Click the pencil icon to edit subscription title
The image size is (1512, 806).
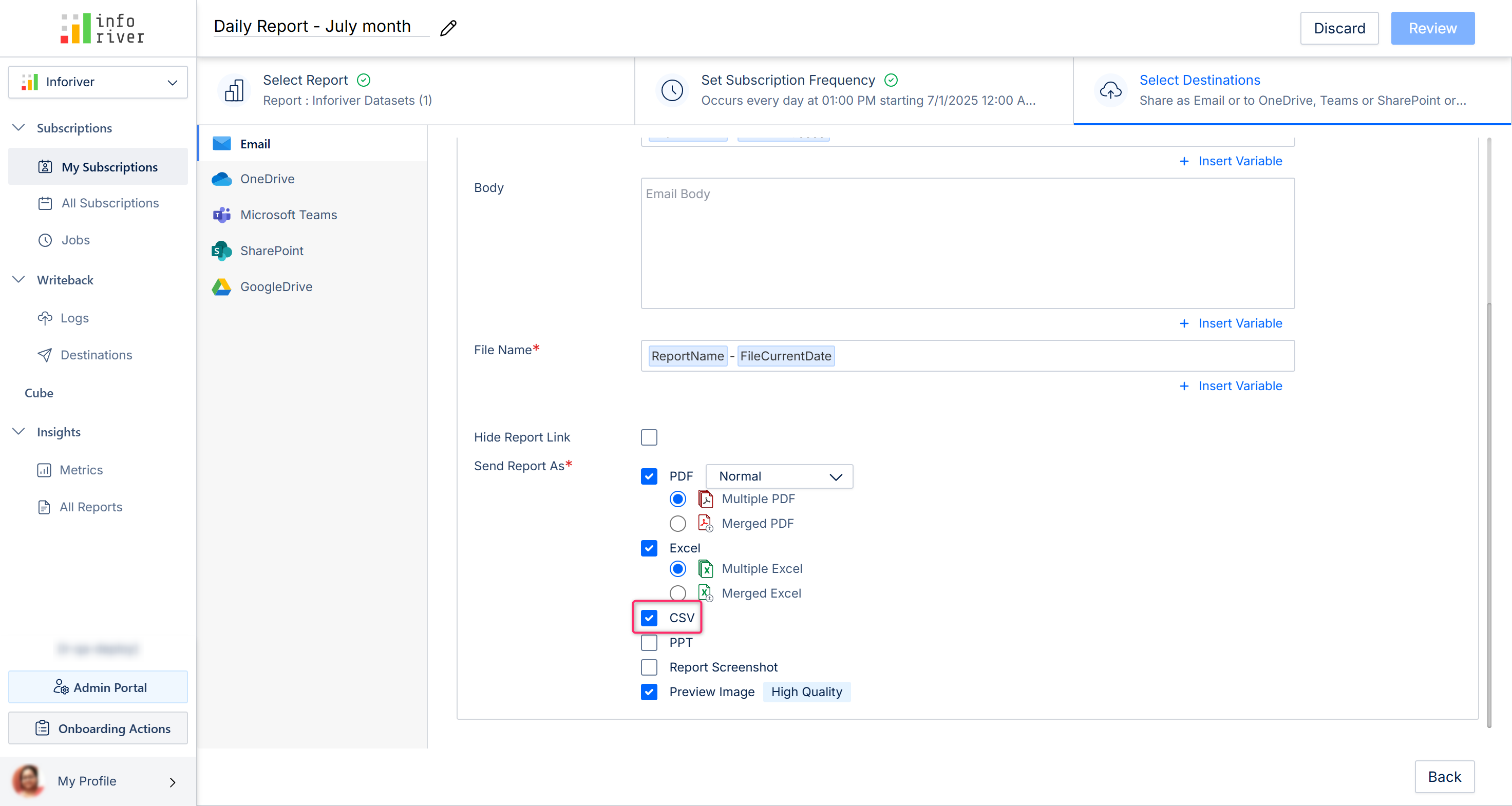point(448,28)
